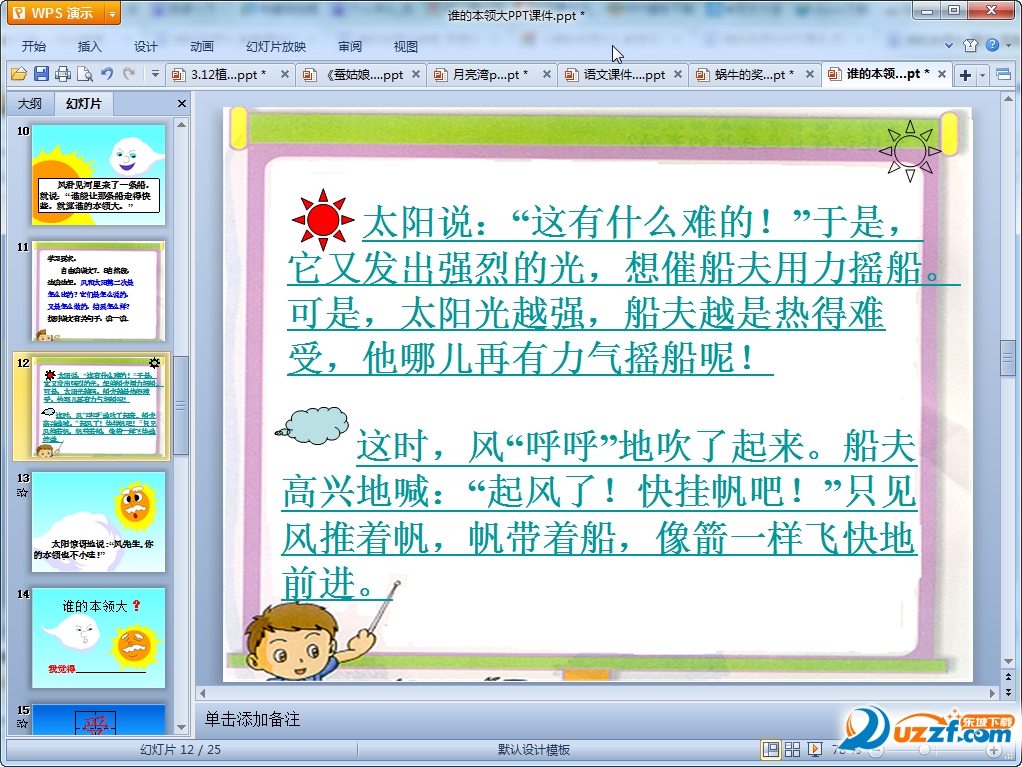This screenshot has width=1022, height=767.
Task: Open the 插入 menu tab
Action: tap(90, 46)
